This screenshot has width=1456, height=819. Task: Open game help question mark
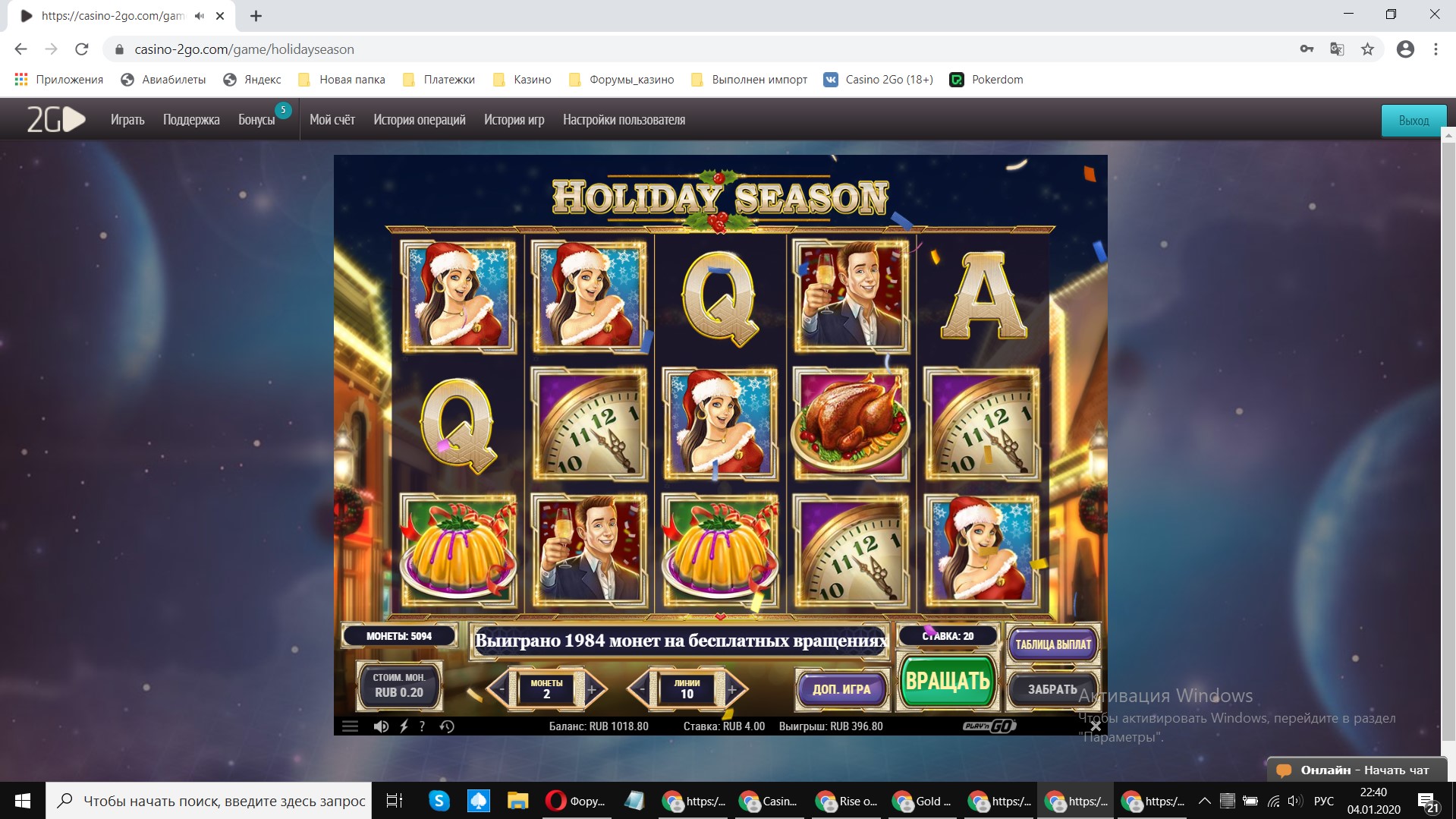[x=422, y=726]
